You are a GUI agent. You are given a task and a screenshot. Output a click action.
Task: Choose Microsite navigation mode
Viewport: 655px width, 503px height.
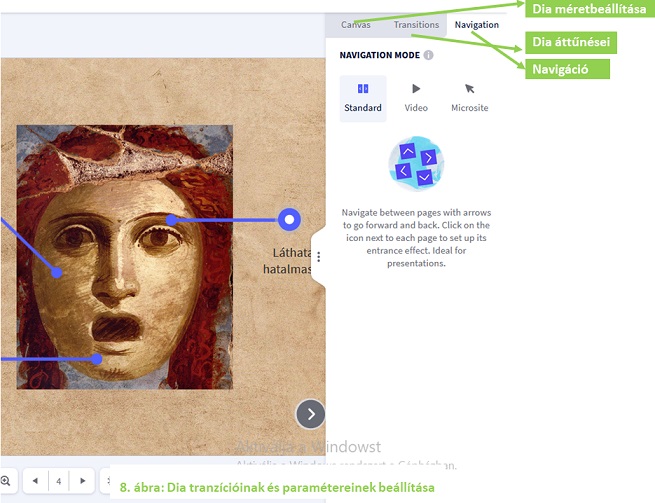(470, 99)
